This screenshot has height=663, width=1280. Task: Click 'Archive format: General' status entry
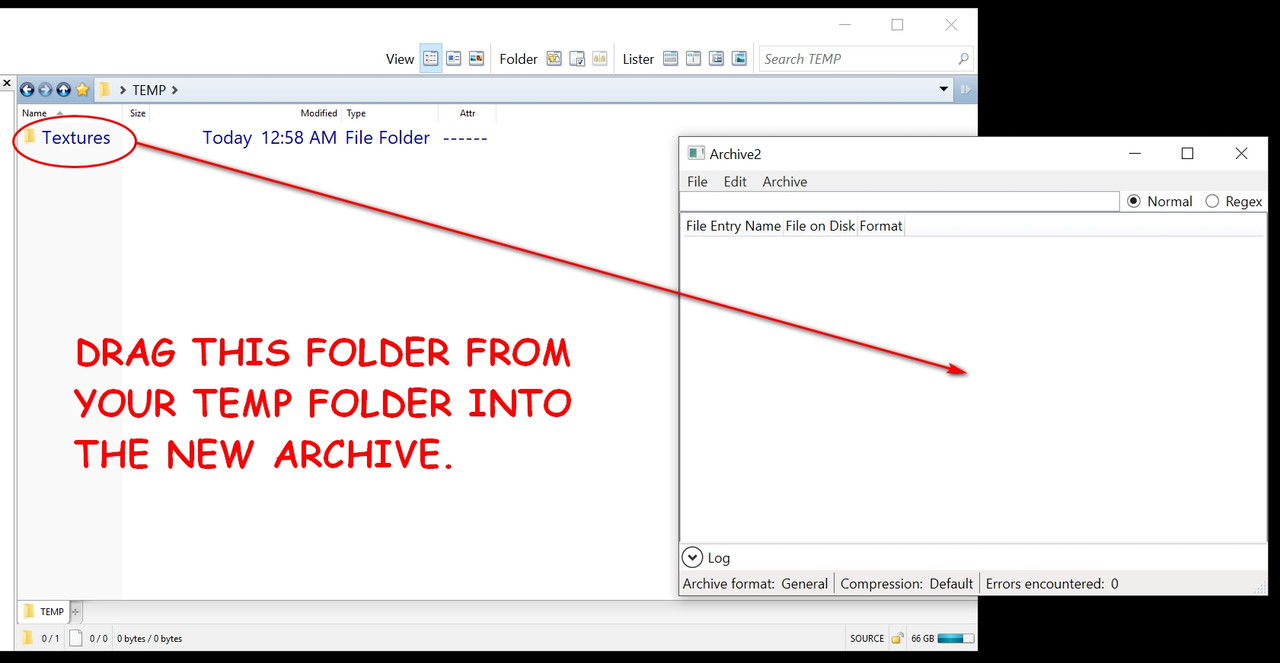(x=755, y=584)
